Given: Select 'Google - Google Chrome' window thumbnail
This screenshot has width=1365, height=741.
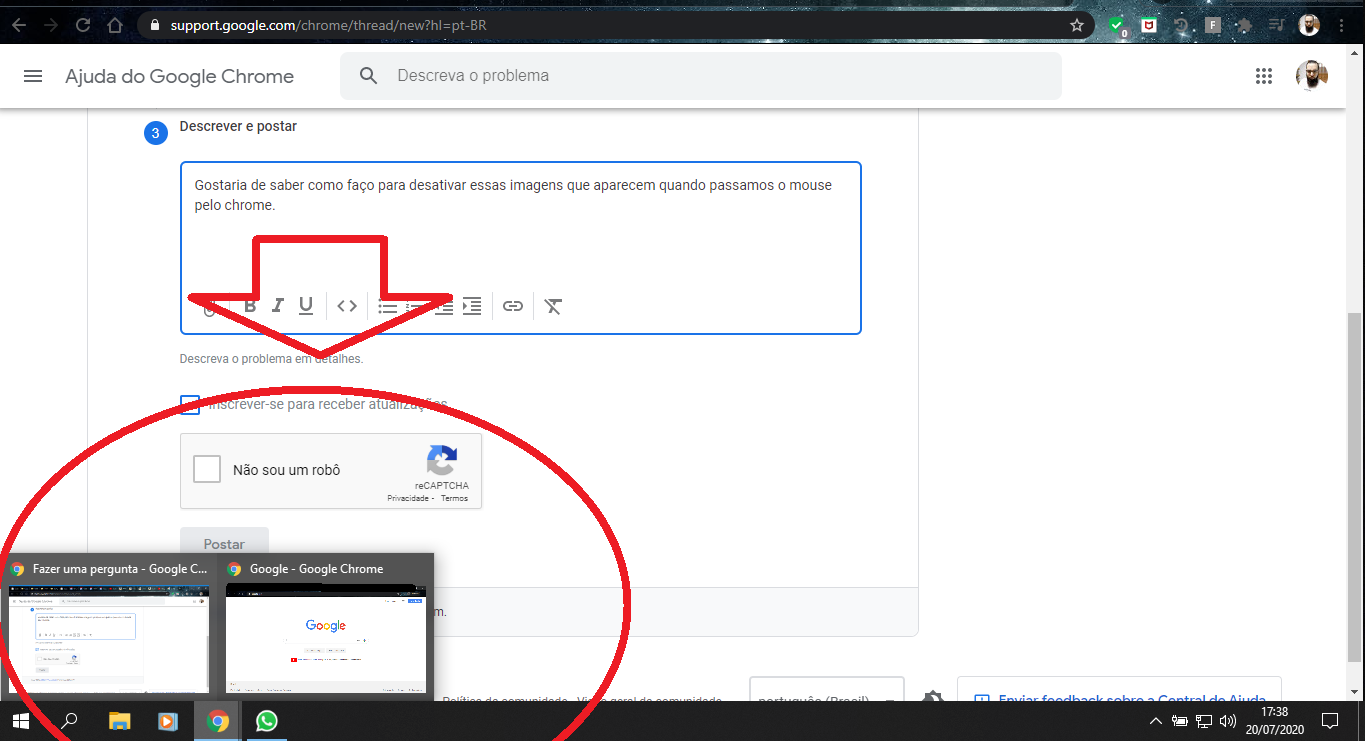Looking at the screenshot, I should pos(326,628).
